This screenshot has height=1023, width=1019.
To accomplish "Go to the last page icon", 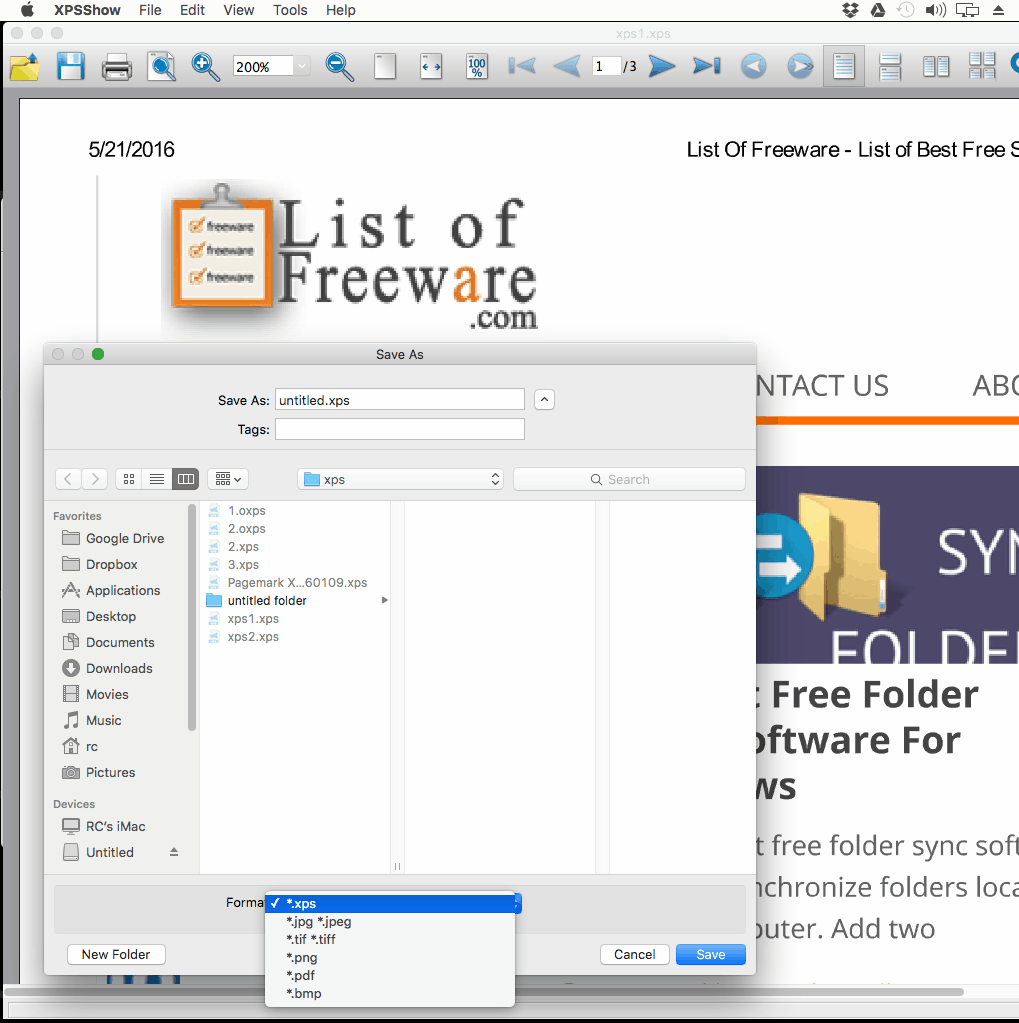I will [707, 66].
